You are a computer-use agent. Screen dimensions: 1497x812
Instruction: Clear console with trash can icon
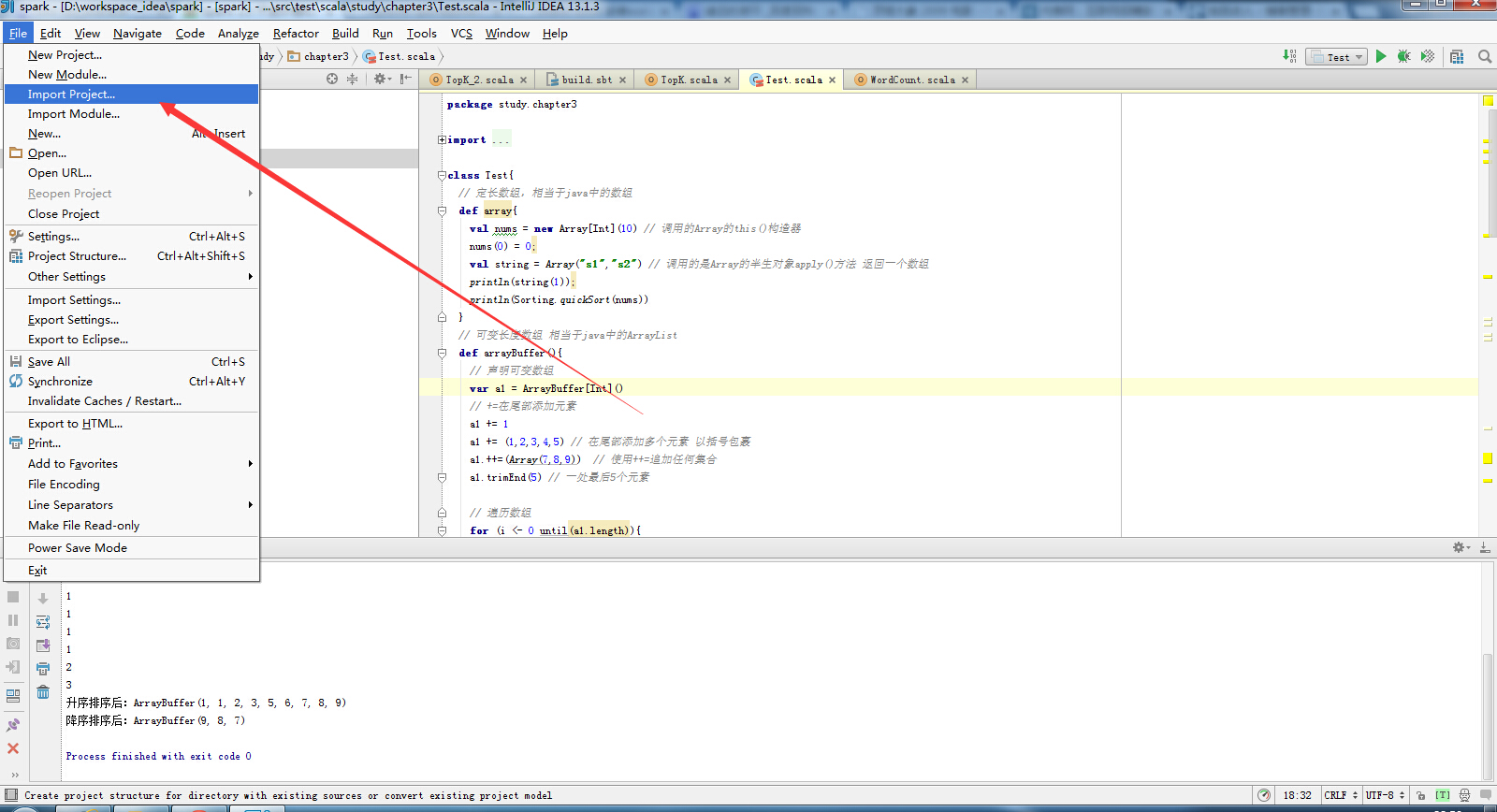43,692
